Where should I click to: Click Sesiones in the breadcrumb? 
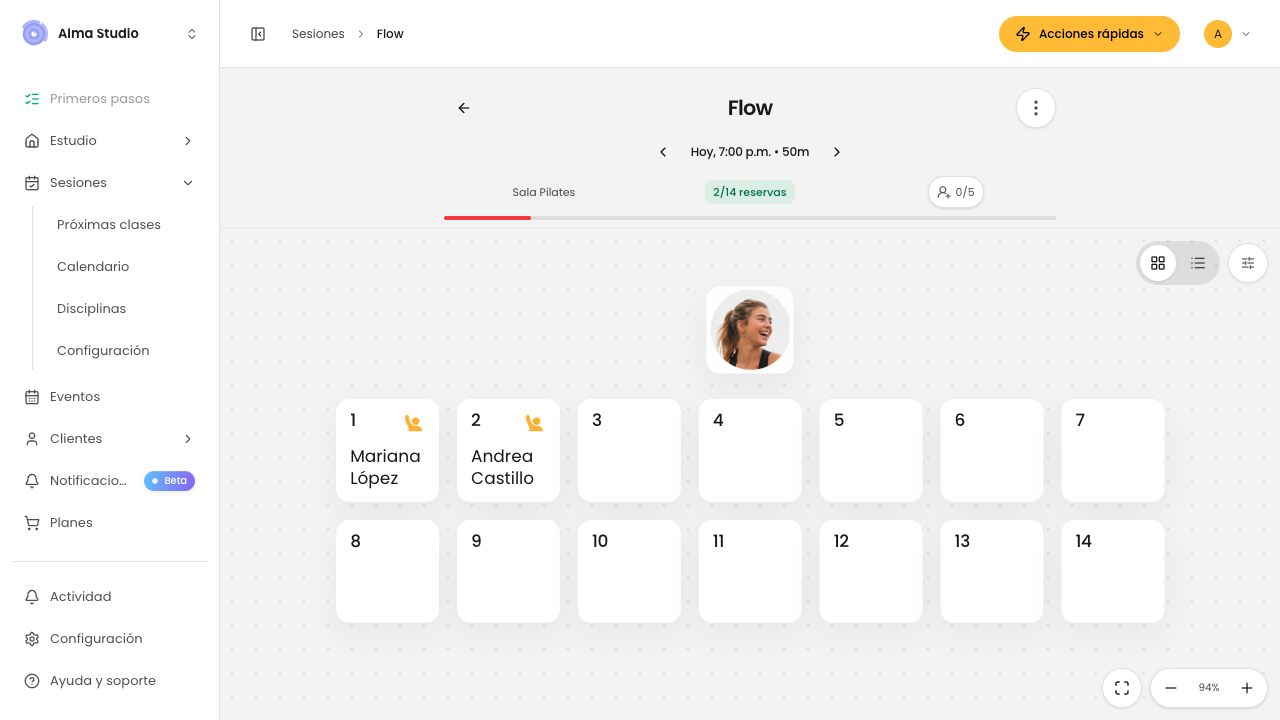tap(318, 34)
